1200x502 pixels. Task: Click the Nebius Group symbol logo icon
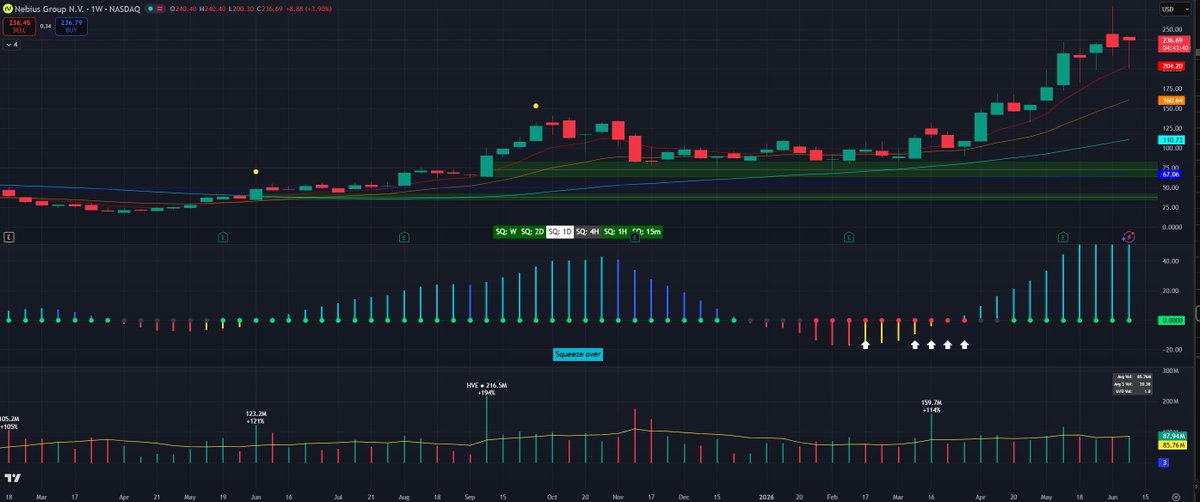pos(9,9)
